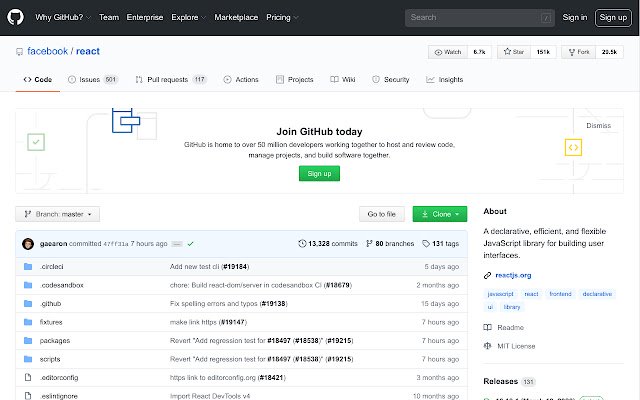
Task: Click the folder icon for .codesandbox
Action: tap(28, 285)
